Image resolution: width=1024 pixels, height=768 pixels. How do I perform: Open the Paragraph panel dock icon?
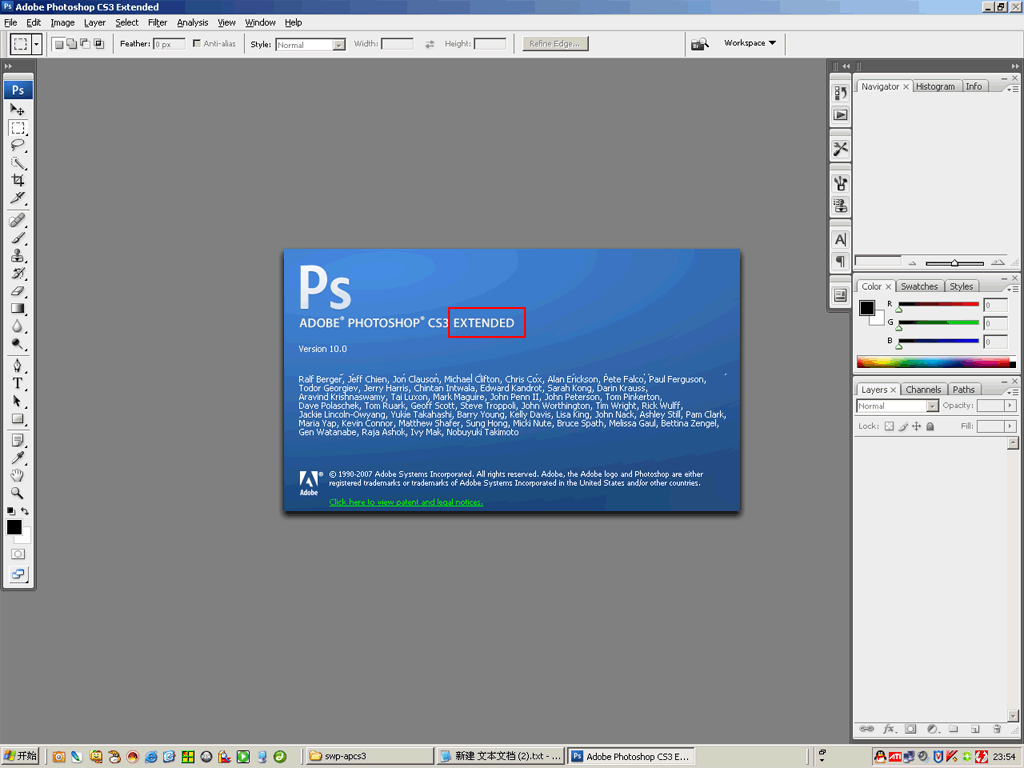click(x=840, y=262)
